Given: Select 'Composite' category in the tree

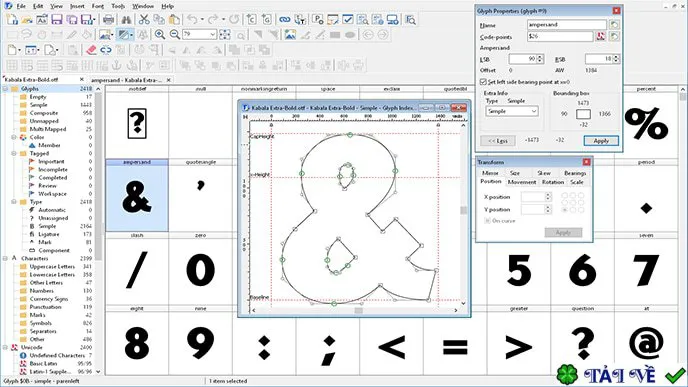Looking at the screenshot, I should [43, 113].
